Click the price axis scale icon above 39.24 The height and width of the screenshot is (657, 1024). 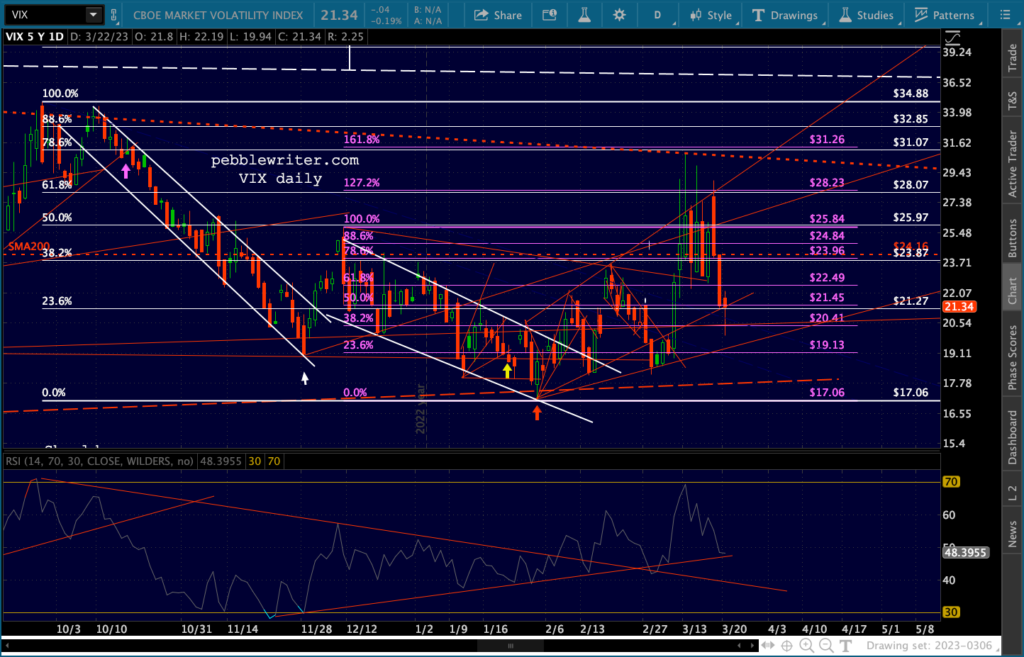pyautogui.click(x=952, y=37)
